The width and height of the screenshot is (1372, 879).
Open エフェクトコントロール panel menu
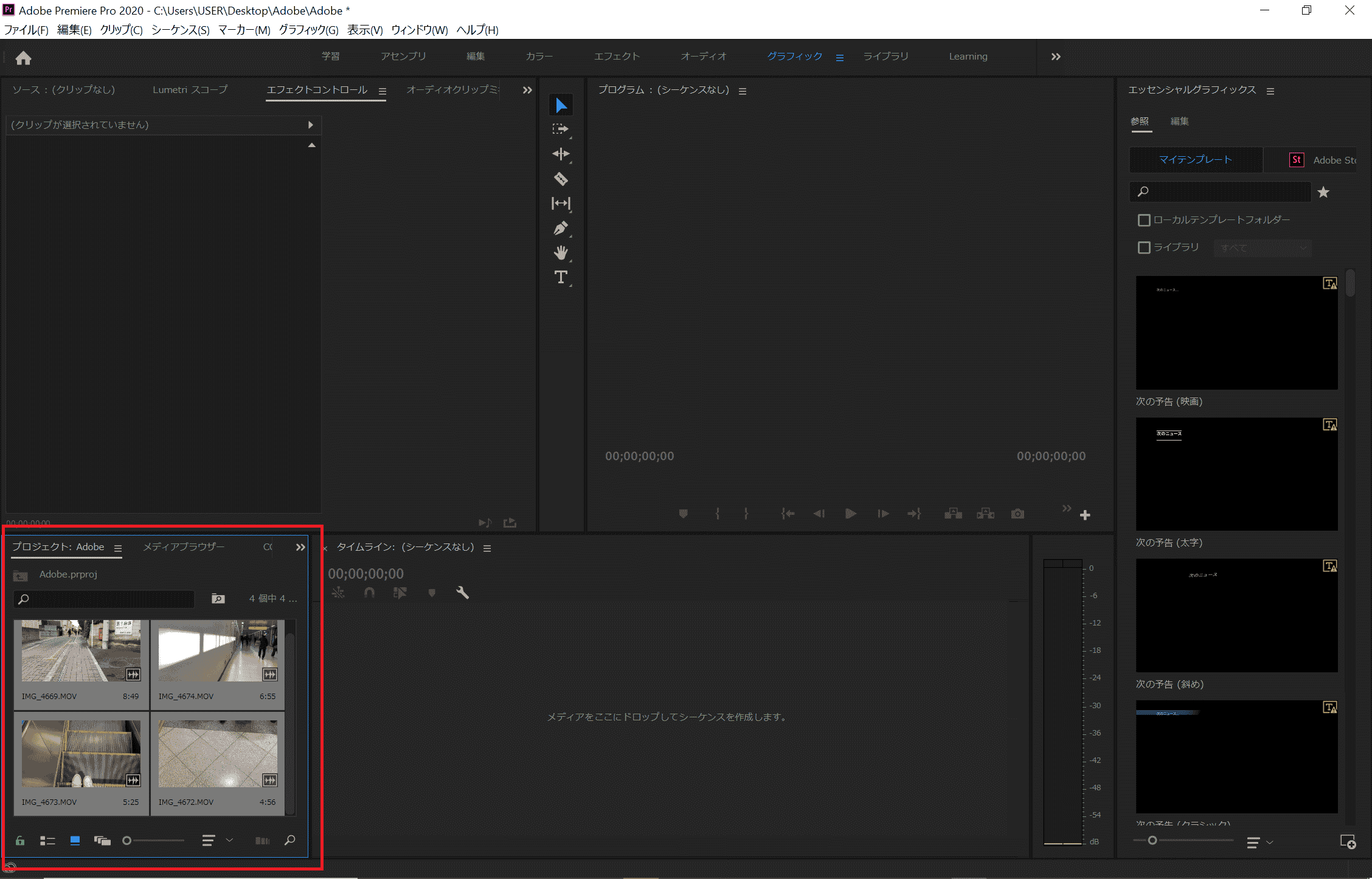pos(383,91)
